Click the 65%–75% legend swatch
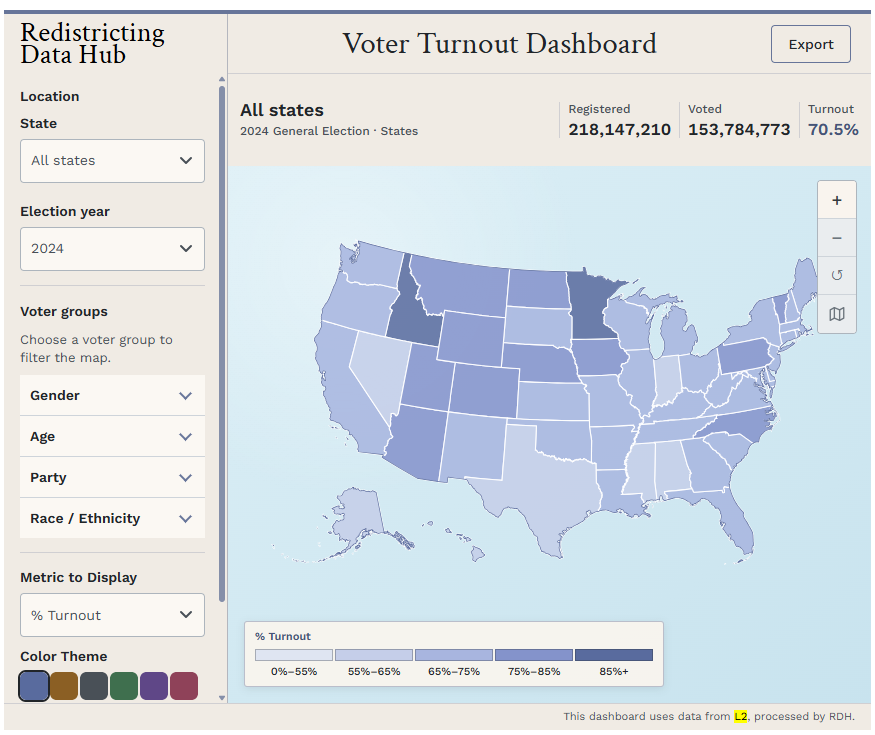 (x=454, y=655)
